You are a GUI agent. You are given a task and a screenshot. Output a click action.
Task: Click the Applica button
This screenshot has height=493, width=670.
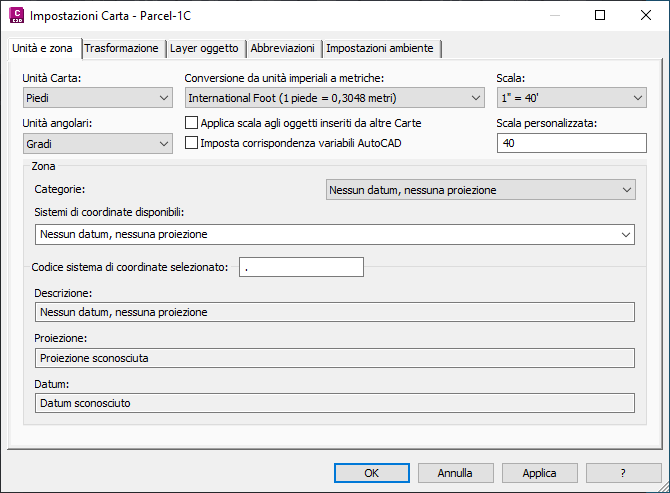pos(540,473)
